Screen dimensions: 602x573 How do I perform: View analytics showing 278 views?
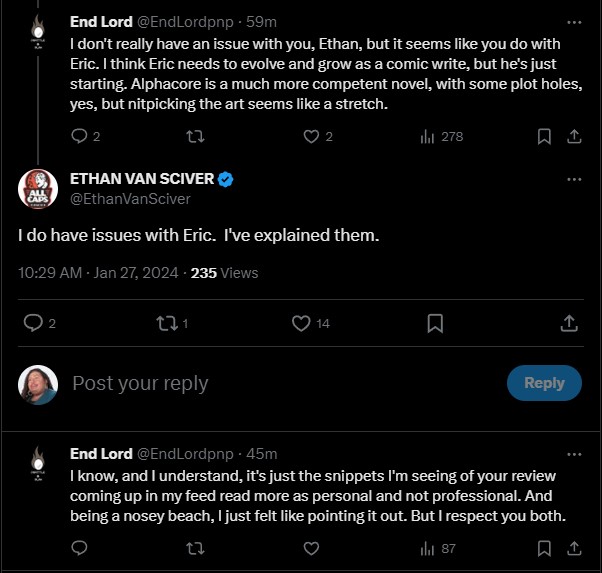coord(442,136)
